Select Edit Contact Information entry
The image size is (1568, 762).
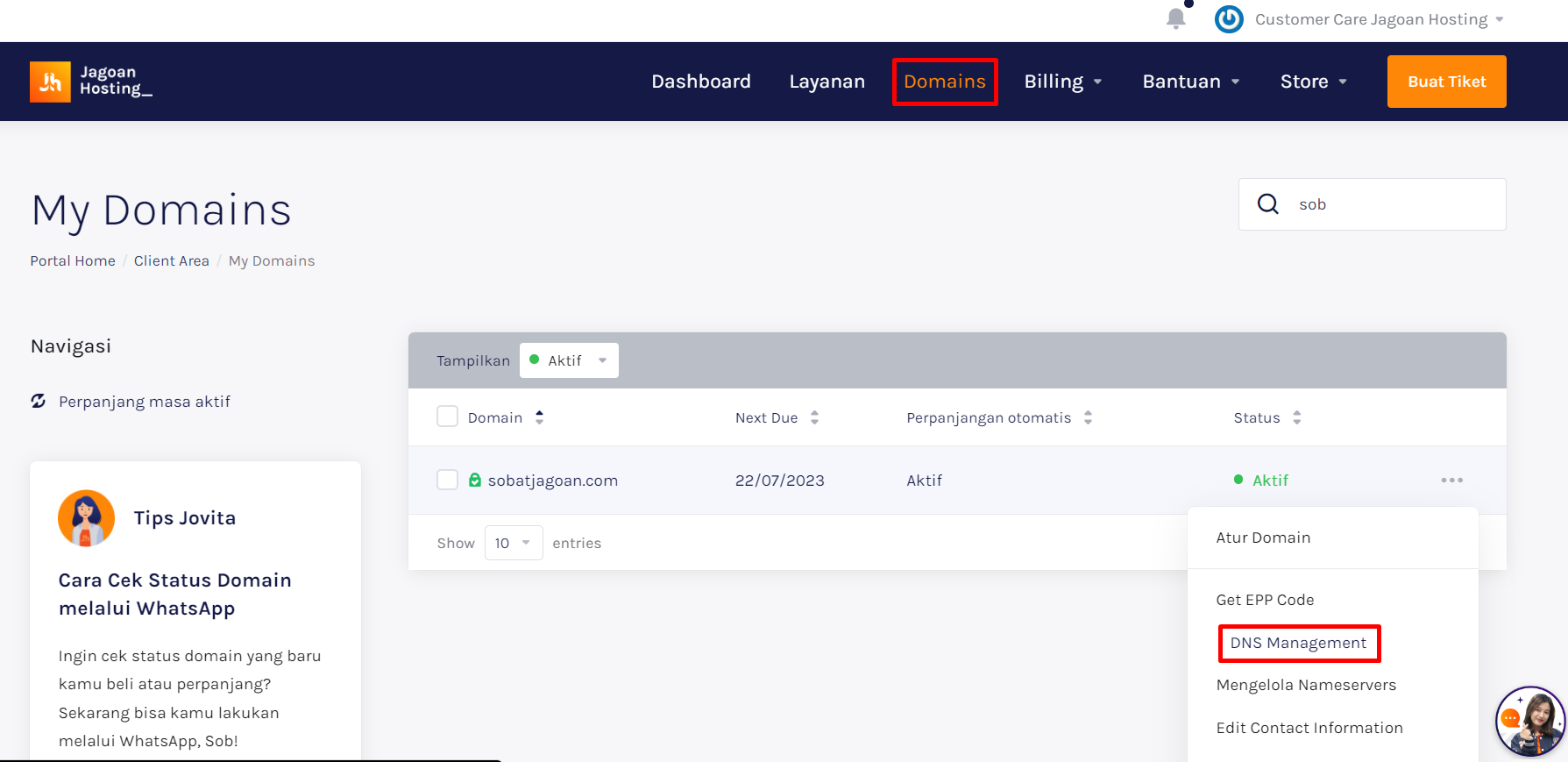click(1309, 728)
